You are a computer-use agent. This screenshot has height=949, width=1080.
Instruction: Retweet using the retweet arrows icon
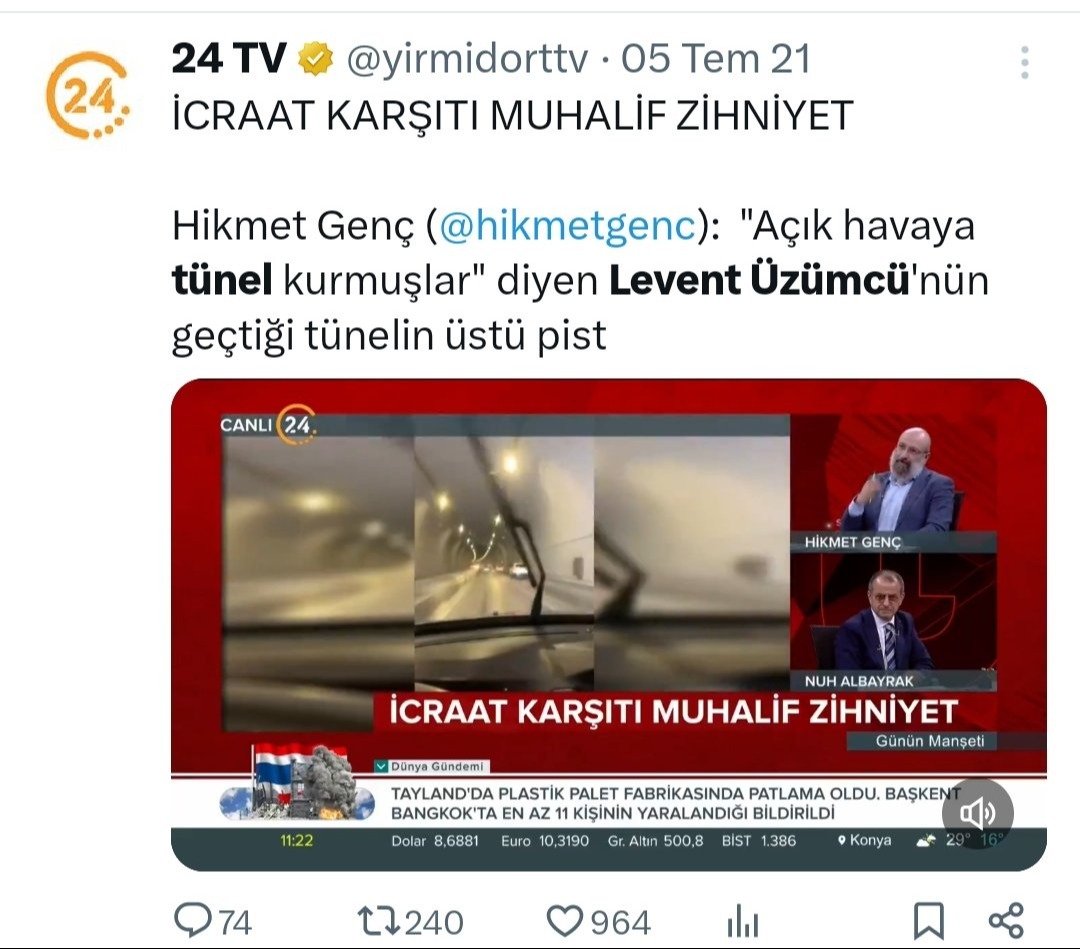(x=379, y=921)
